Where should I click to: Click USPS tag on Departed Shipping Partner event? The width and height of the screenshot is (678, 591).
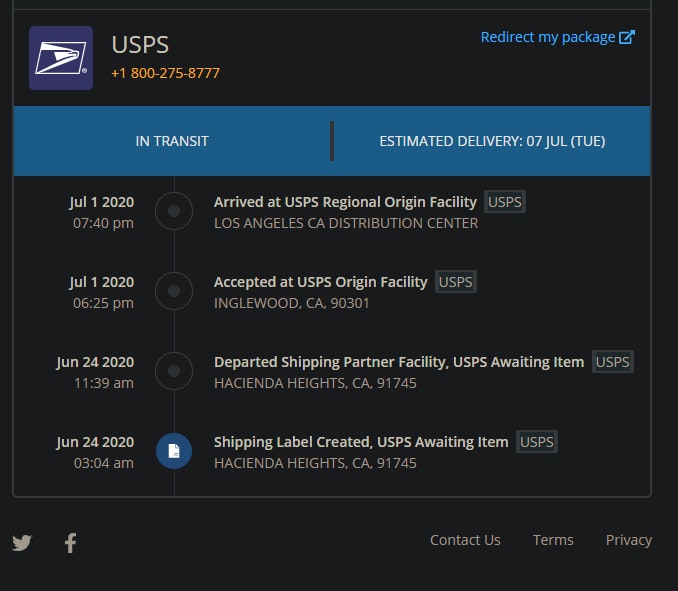(x=613, y=362)
